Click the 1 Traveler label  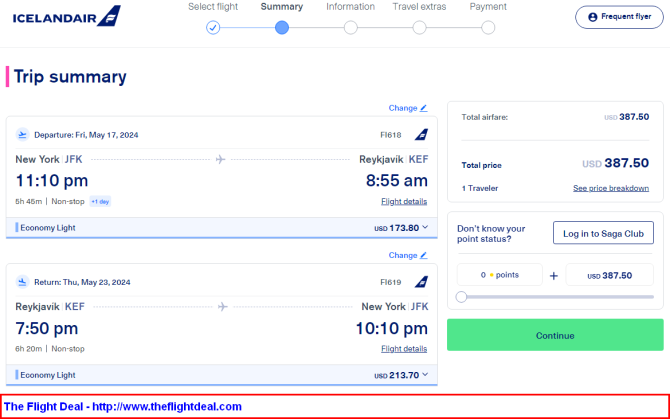coord(480,188)
